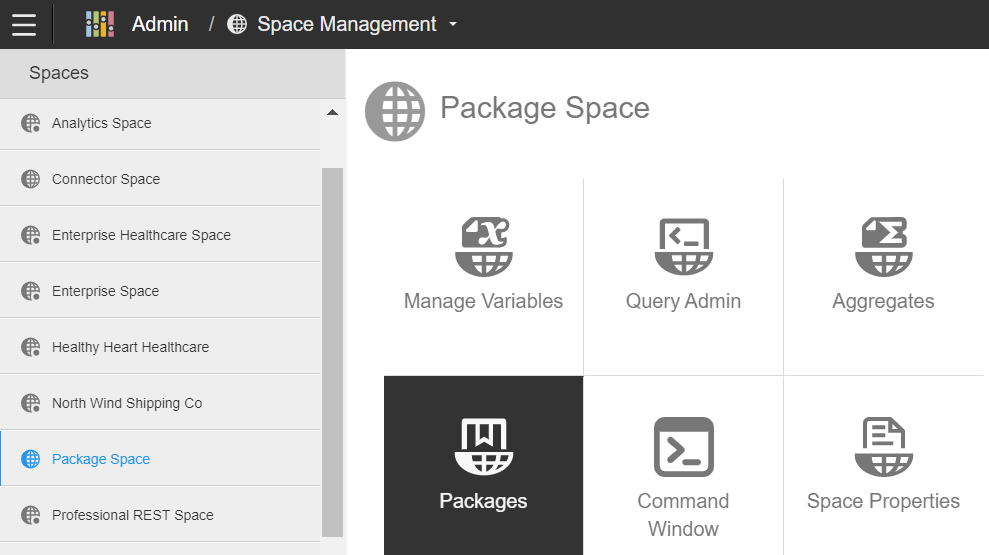Launch the Command Window terminal icon

point(684,447)
